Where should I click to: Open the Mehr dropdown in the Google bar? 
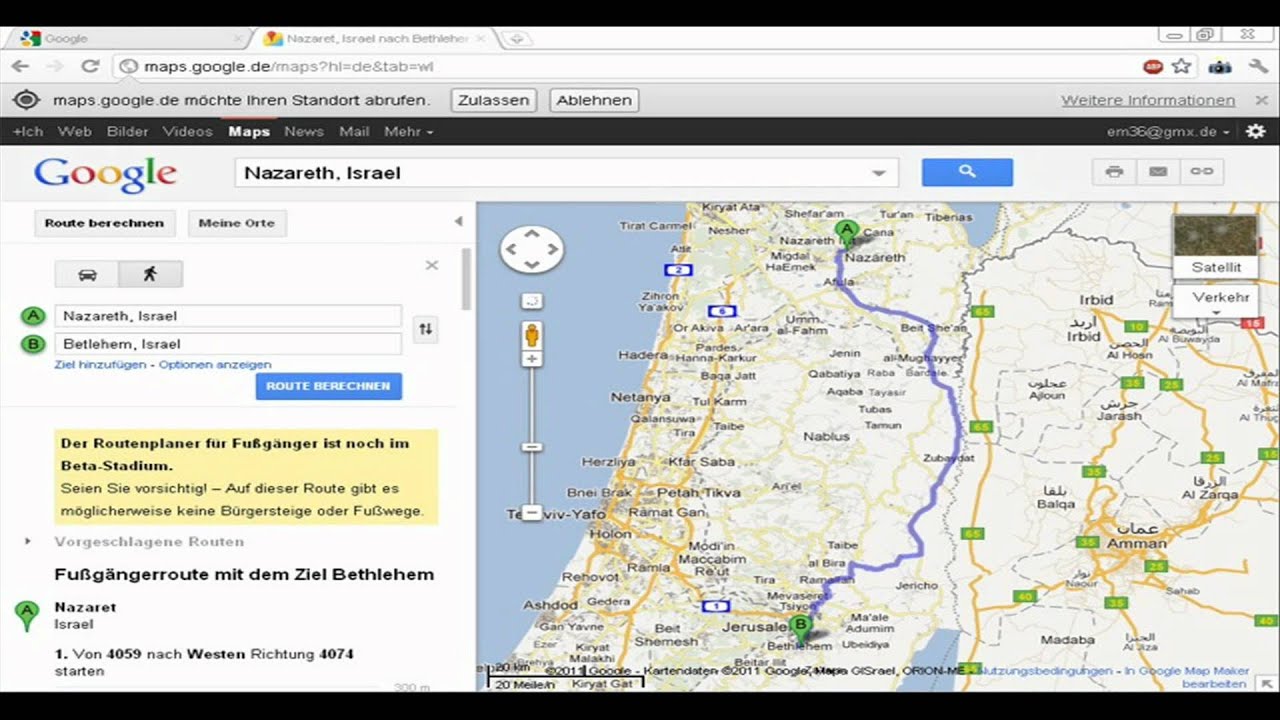(x=408, y=131)
